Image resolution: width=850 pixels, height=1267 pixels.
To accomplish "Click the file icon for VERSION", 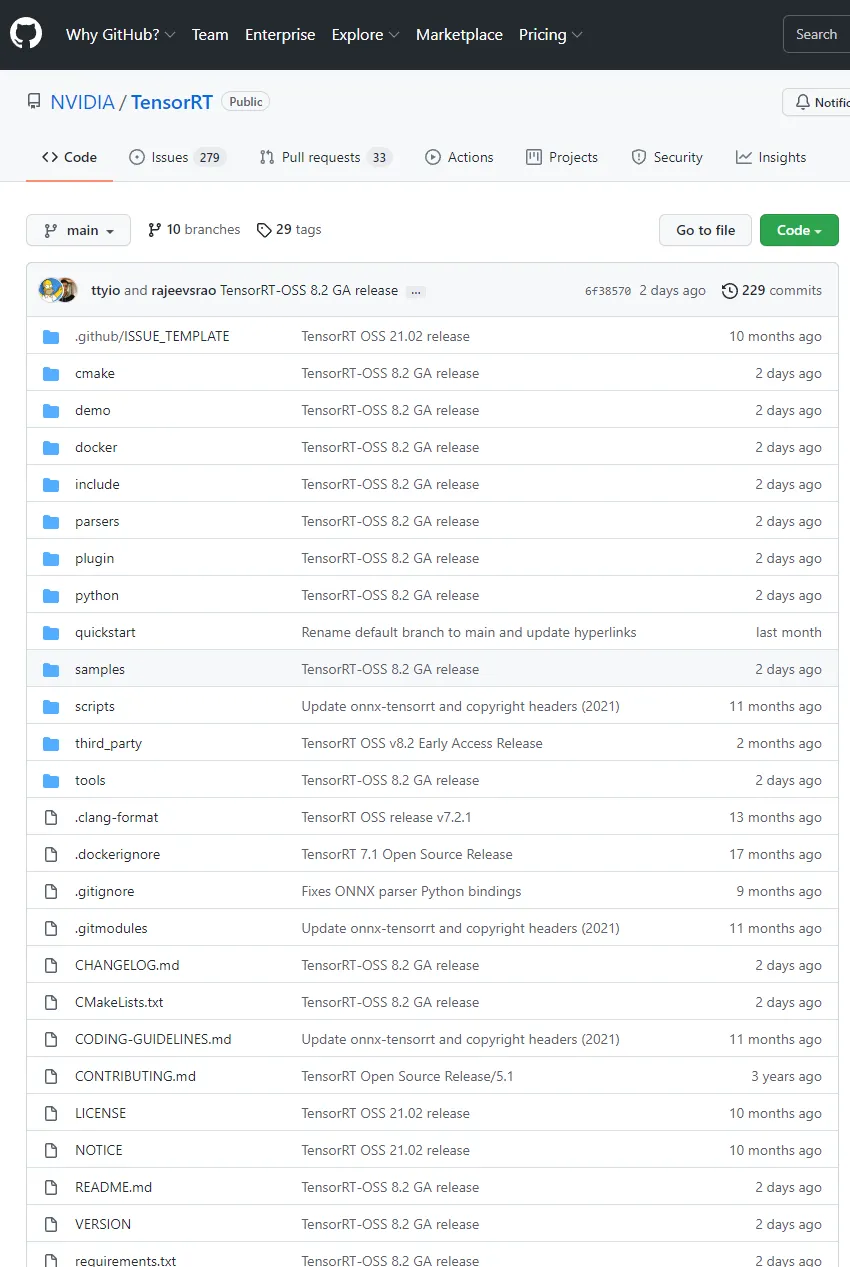I will [51, 1224].
